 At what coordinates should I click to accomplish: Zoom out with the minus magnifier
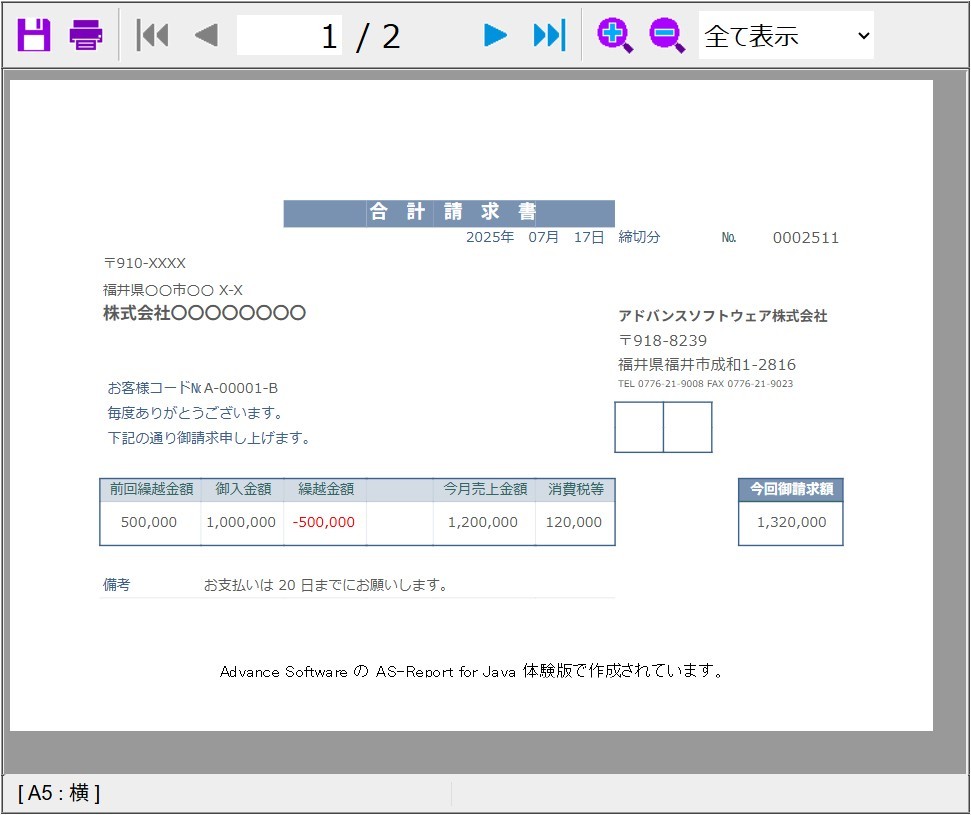667,36
